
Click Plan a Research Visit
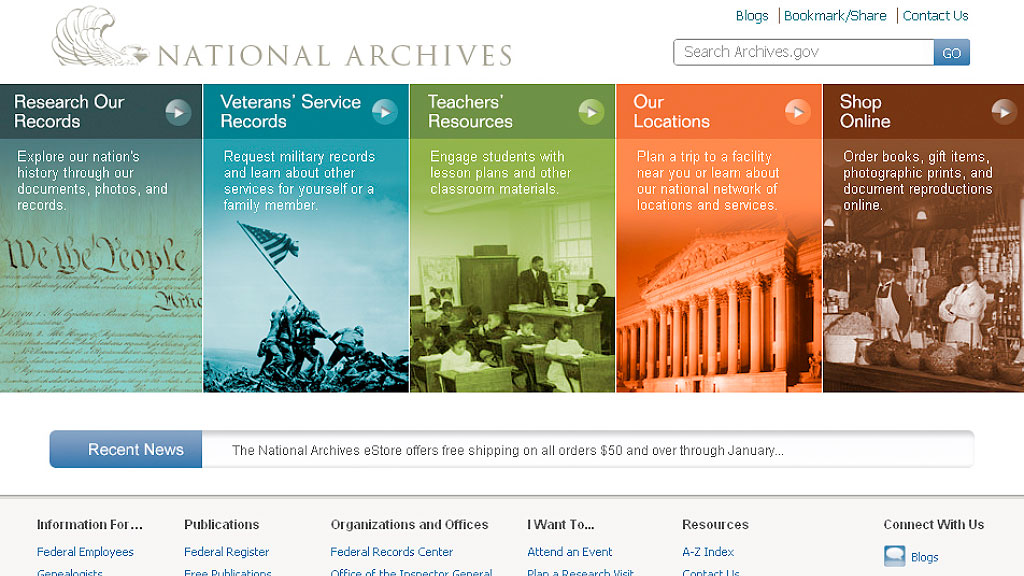580,572
